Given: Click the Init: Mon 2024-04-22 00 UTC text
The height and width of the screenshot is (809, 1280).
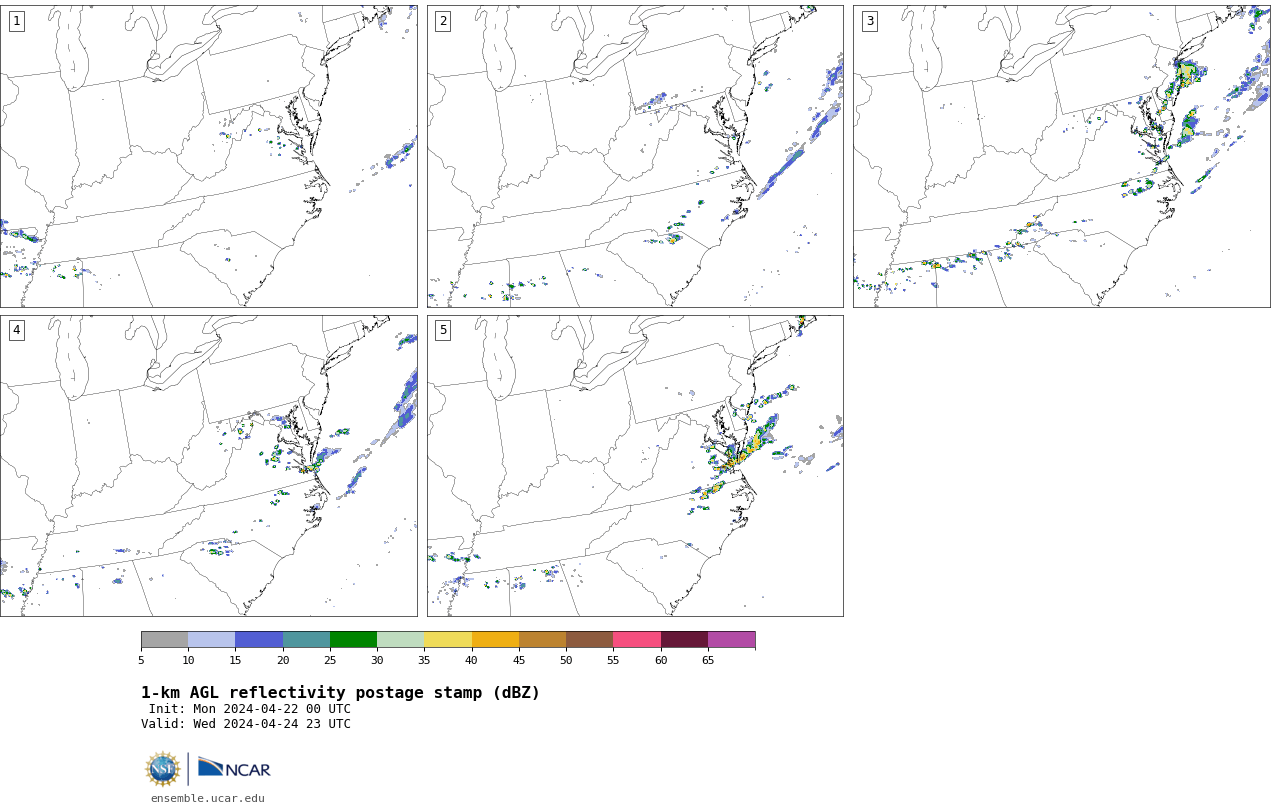Looking at the screenshot, I should point(250,709).
